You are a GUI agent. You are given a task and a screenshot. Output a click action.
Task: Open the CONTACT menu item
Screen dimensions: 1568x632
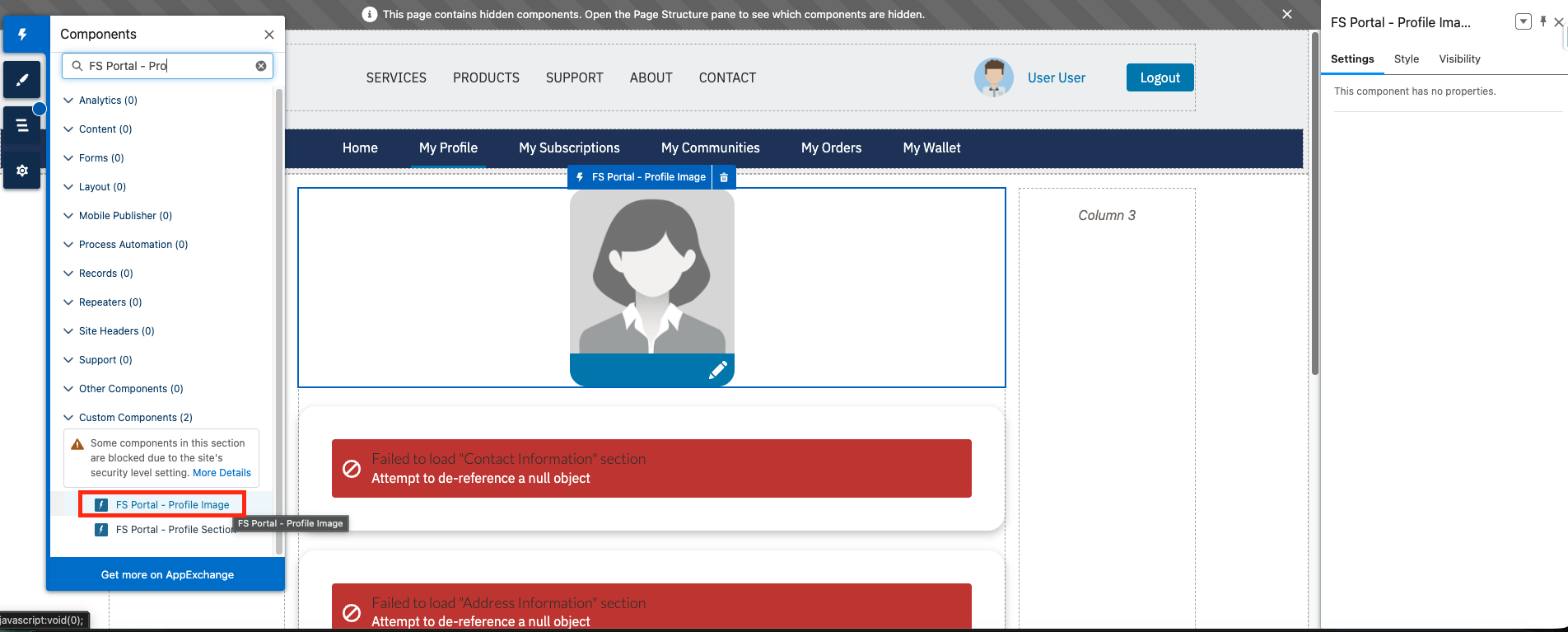point(727,77)
